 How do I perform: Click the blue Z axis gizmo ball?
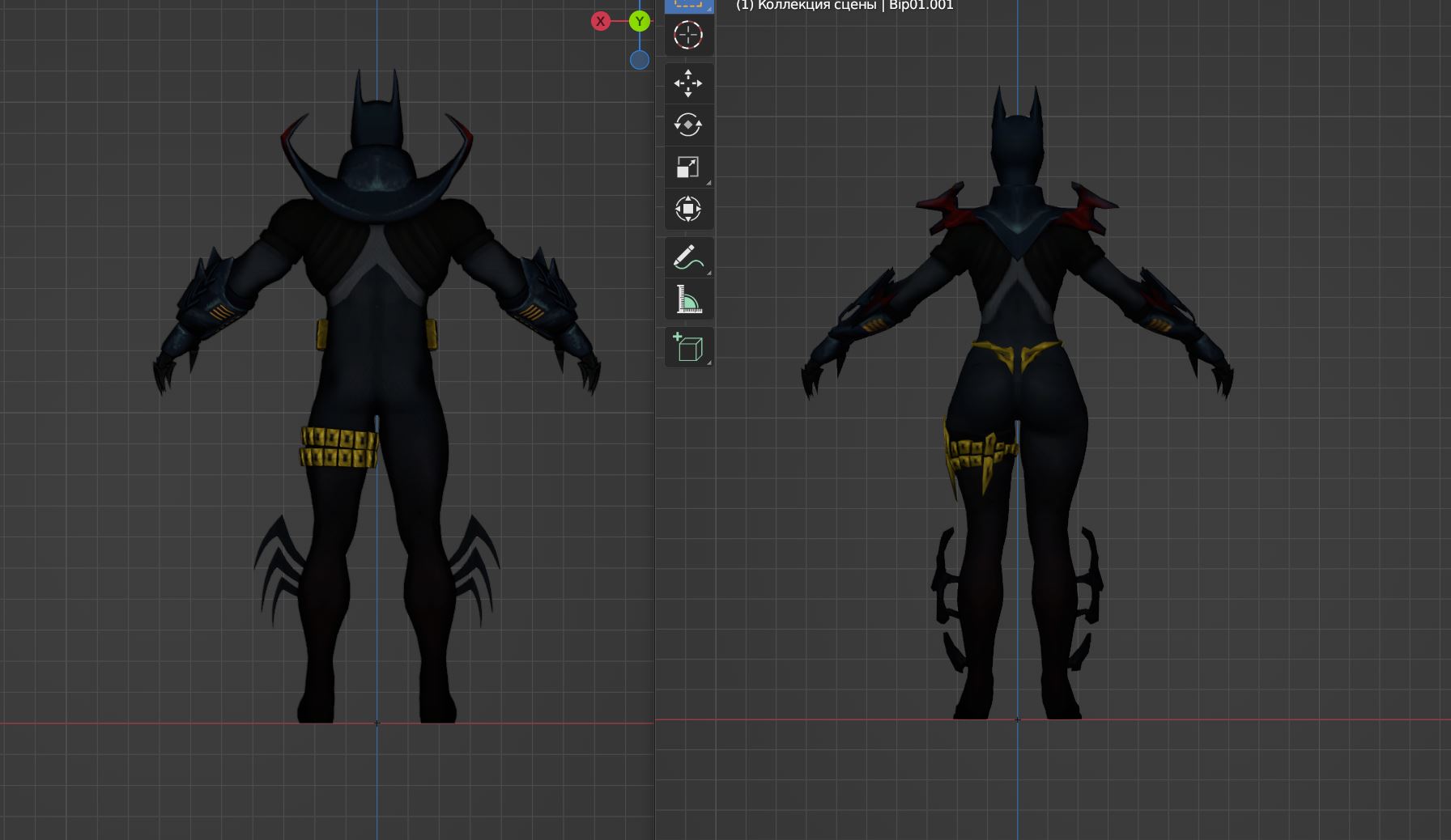point(640,60)
